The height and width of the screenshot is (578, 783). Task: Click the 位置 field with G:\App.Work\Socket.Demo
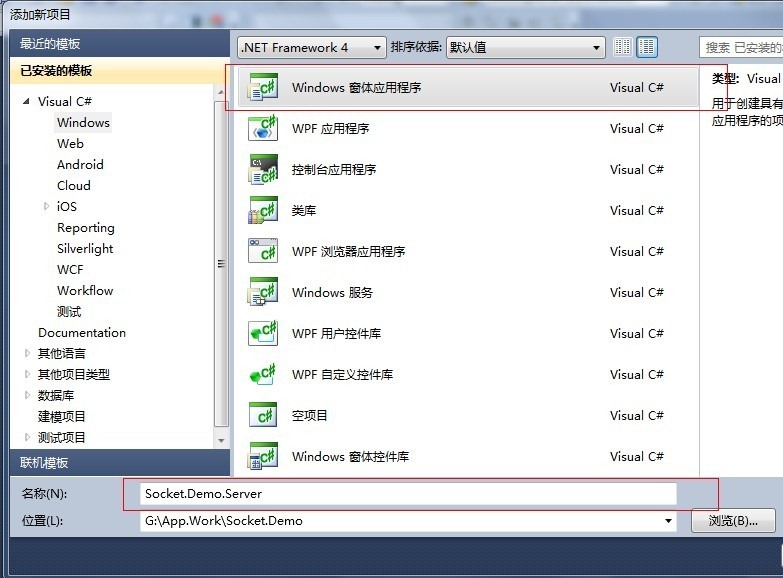pyautogui.click(x=408, y=521)
